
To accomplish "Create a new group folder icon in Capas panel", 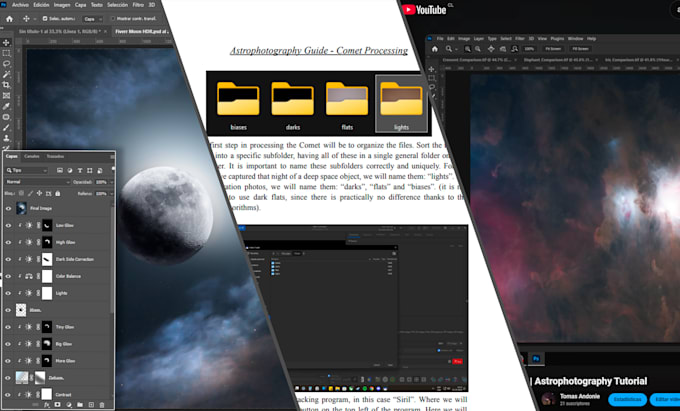I will coord(80,405).
